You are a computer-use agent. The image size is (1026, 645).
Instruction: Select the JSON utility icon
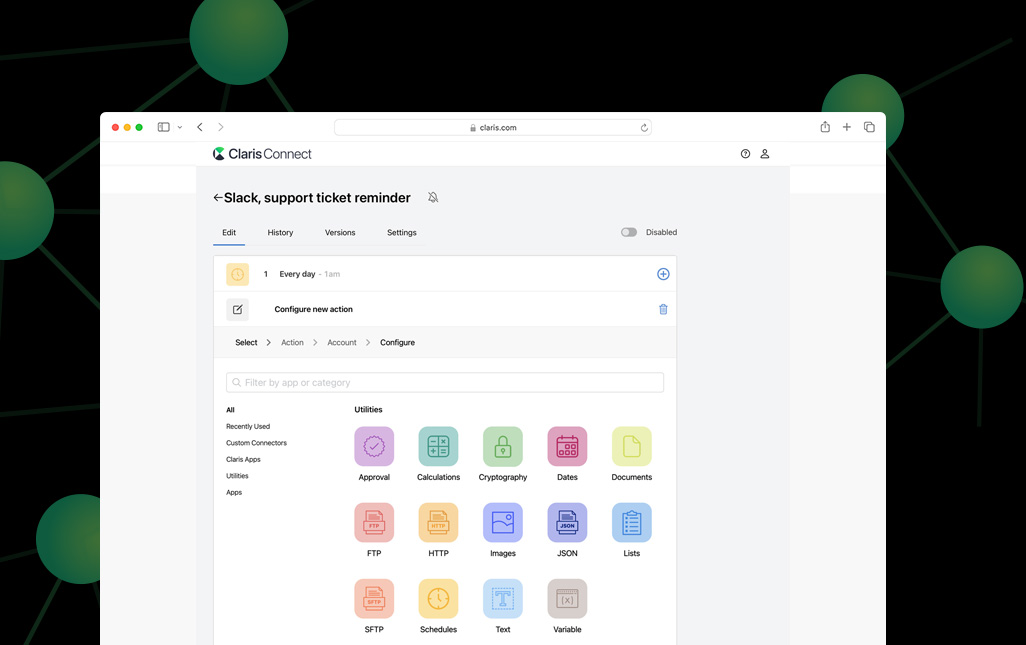567,523
